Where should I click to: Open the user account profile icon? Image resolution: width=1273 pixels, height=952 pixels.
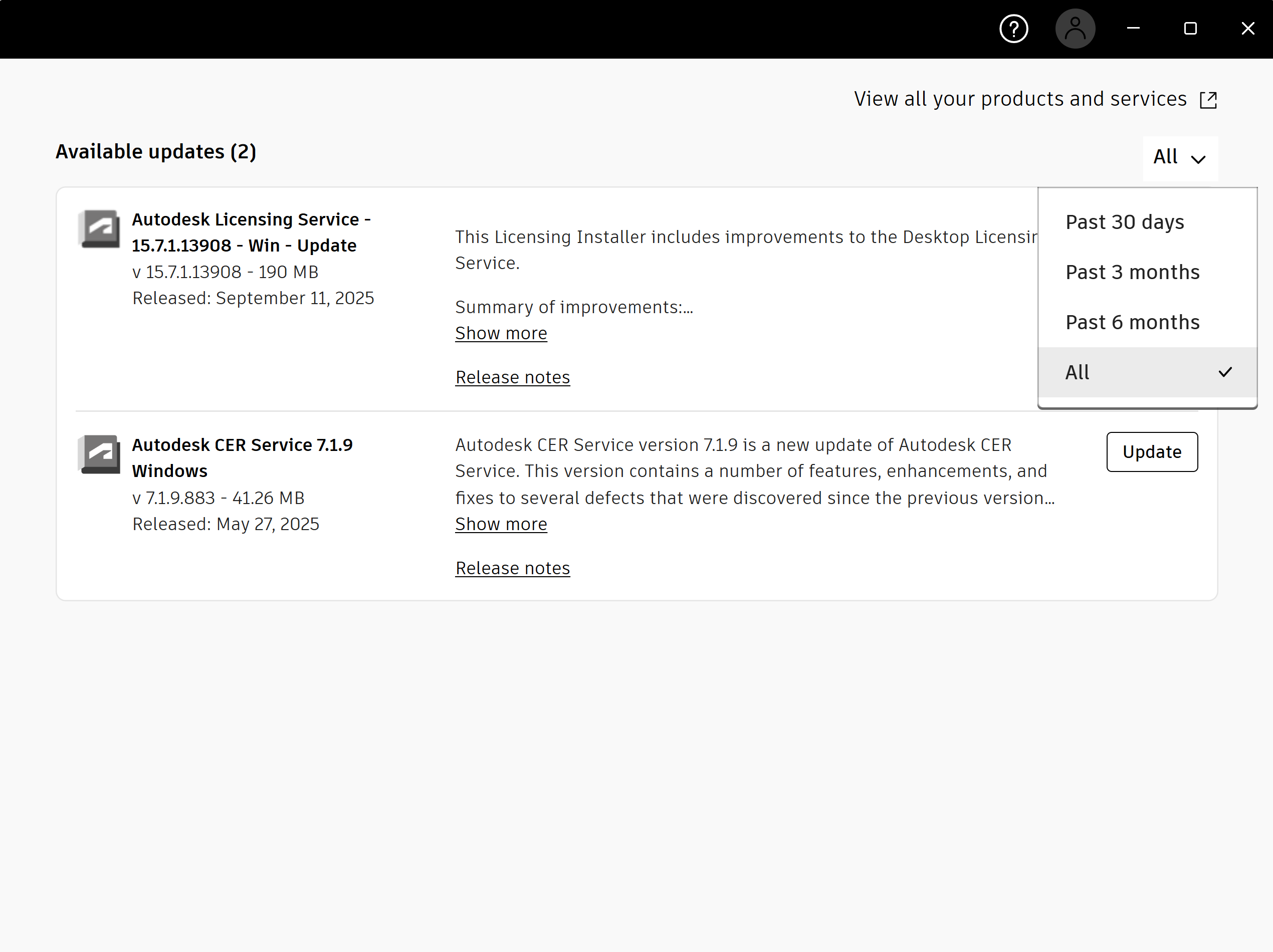(1075, 28)
